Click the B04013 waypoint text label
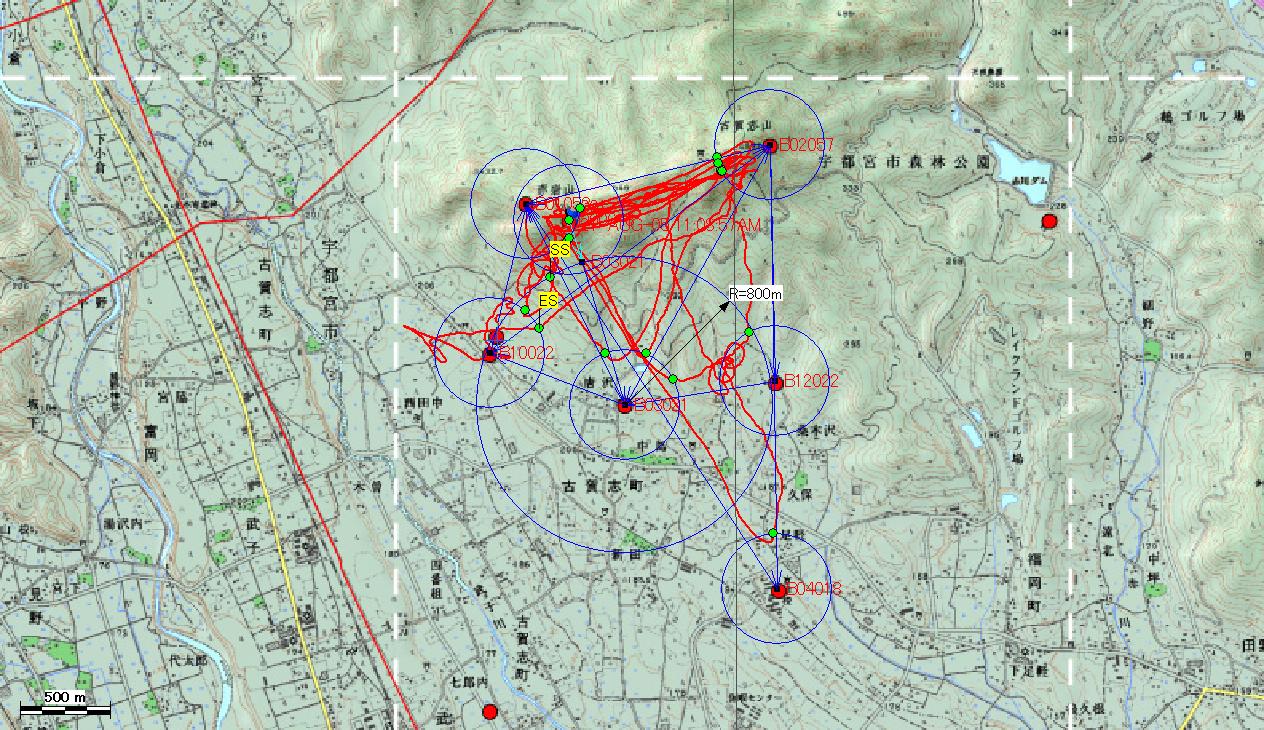1264x730 pixels. [x=814, y=589]
